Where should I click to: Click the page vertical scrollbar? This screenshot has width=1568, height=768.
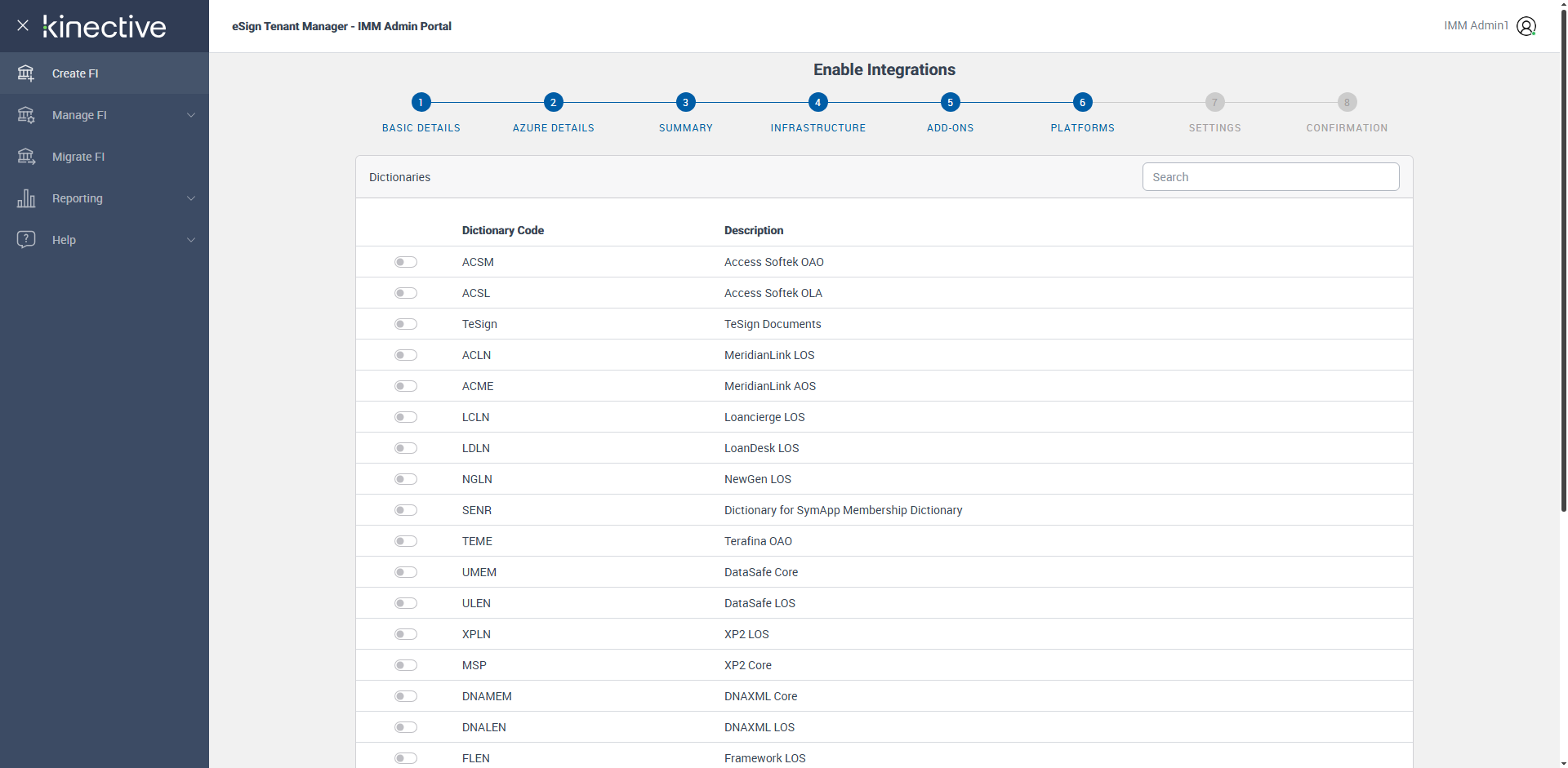(x=1563, y=261)
